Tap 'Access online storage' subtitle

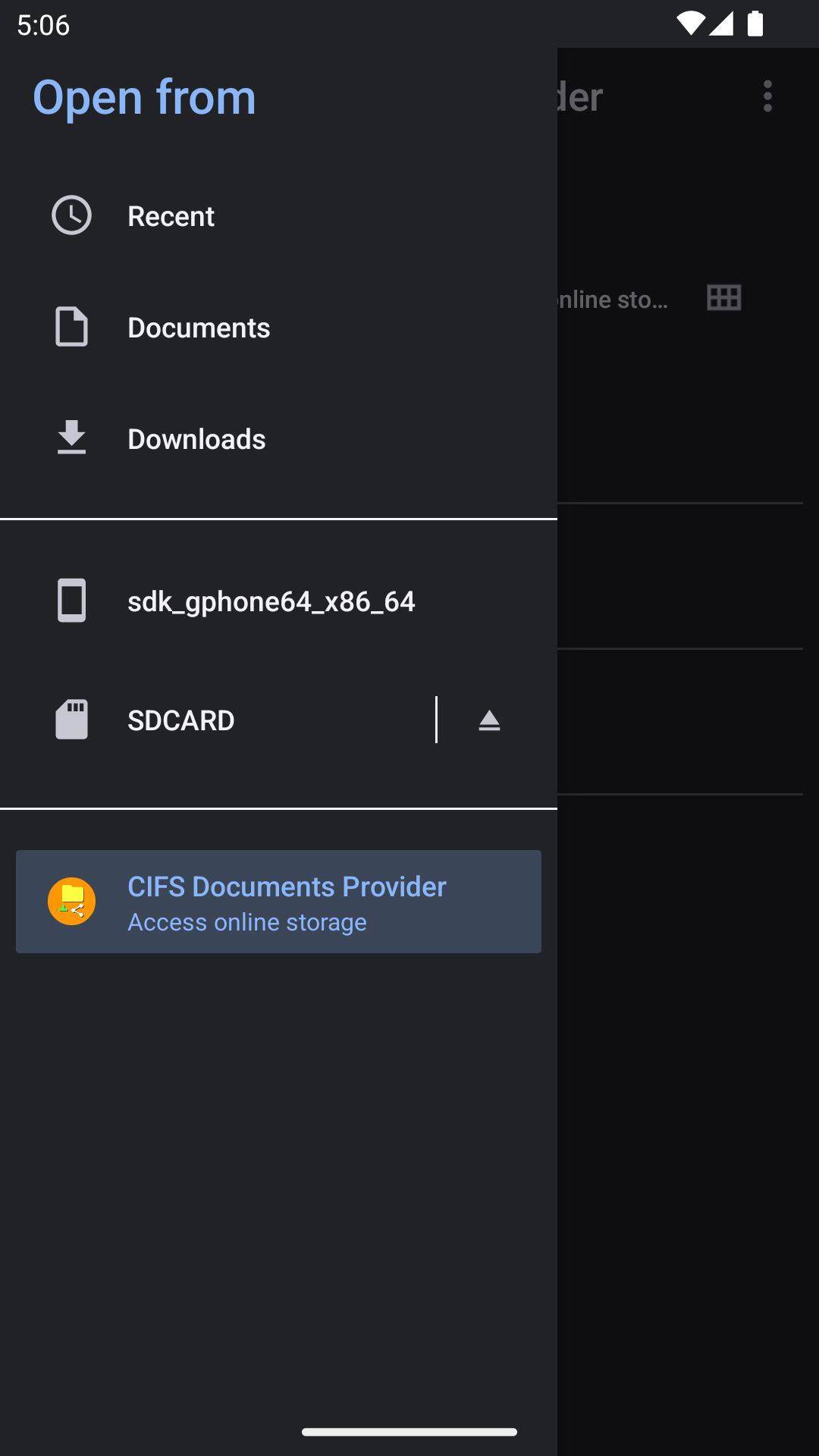pos(246,922)
